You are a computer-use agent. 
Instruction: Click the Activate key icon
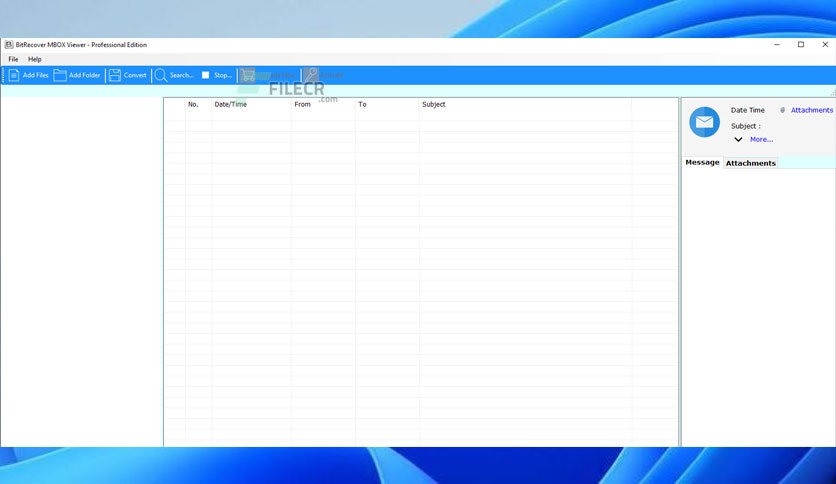311,75
